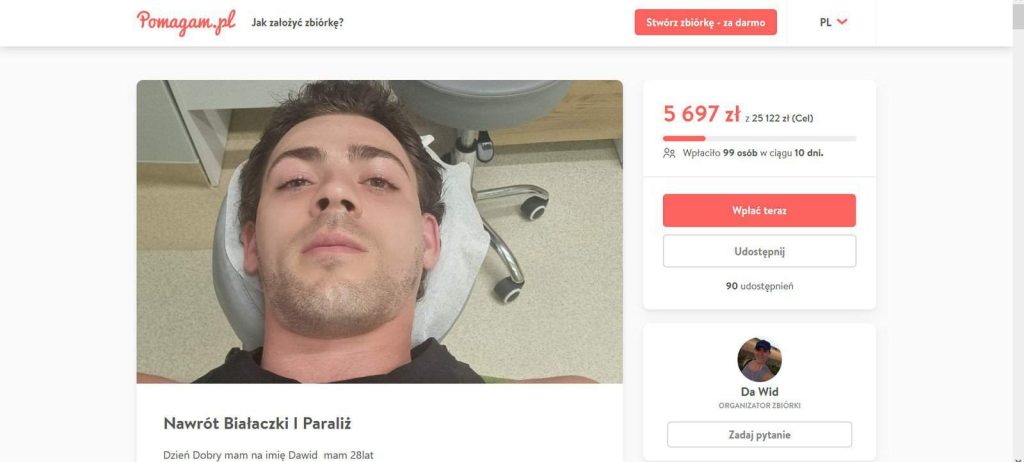Open the main fundraiser photo
1024x462 pixels.
(379, 231)
